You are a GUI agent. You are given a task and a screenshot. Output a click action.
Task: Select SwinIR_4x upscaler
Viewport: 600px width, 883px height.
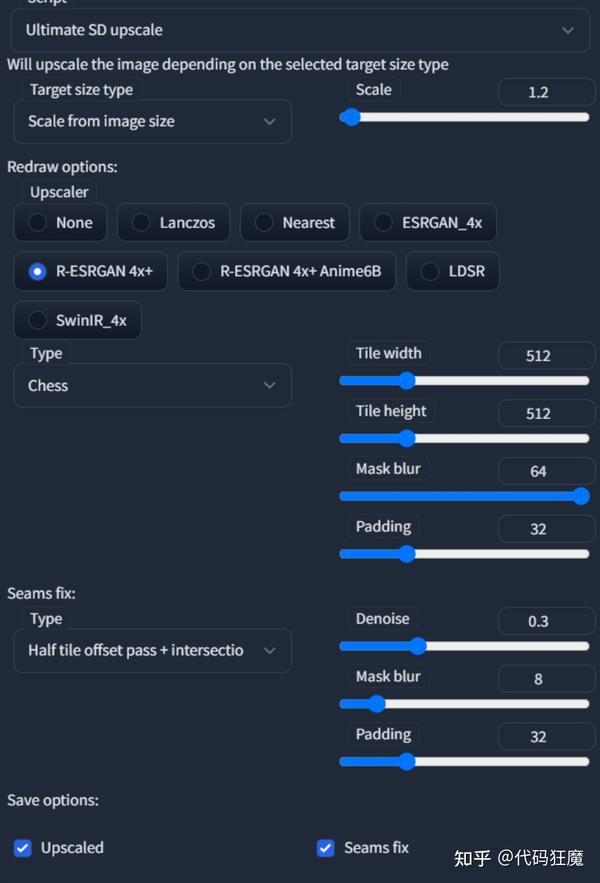click(39, 321)
